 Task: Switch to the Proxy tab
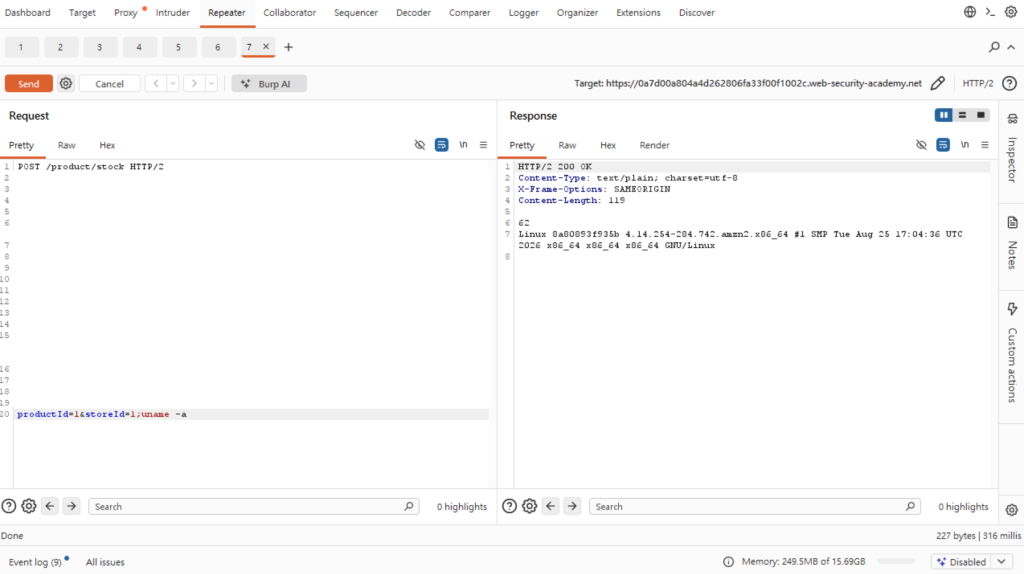(x=125, y=12)
